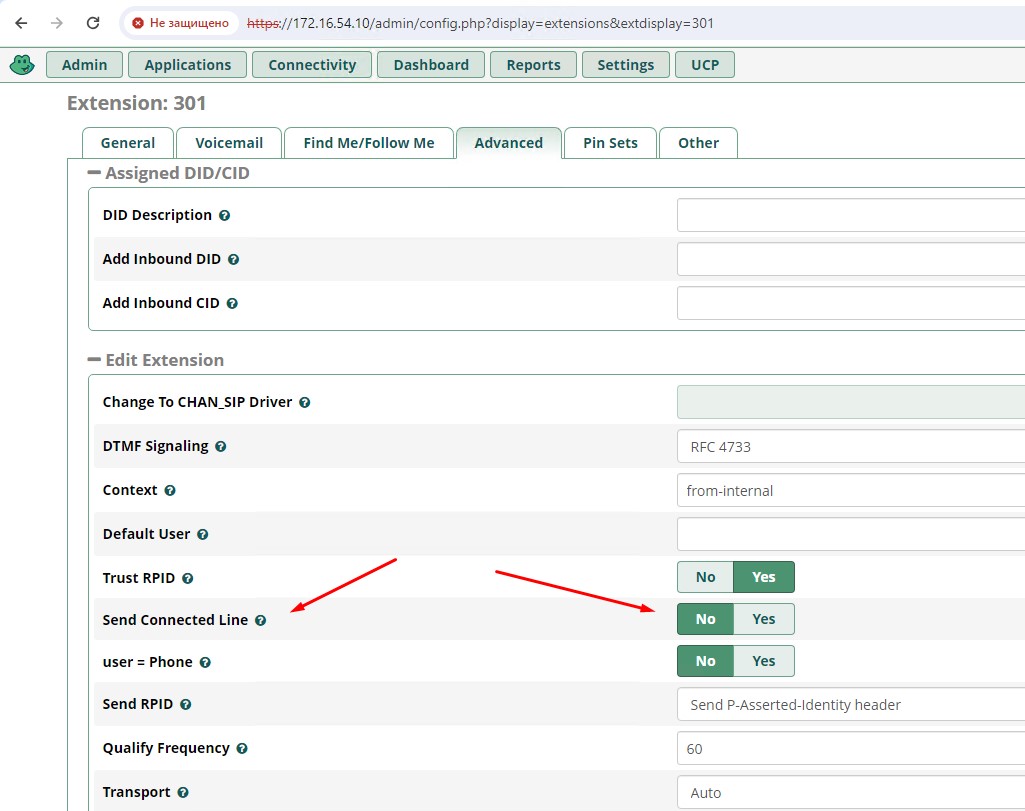Click the browser reload page icon
Screen dimensions: 1025x811
coord(93,23)
